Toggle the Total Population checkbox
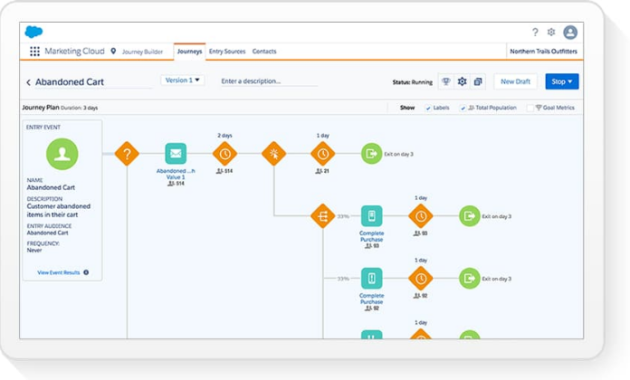Image resolution: width=630 pixels, height=380 pixels. click(x=463, y=108)
